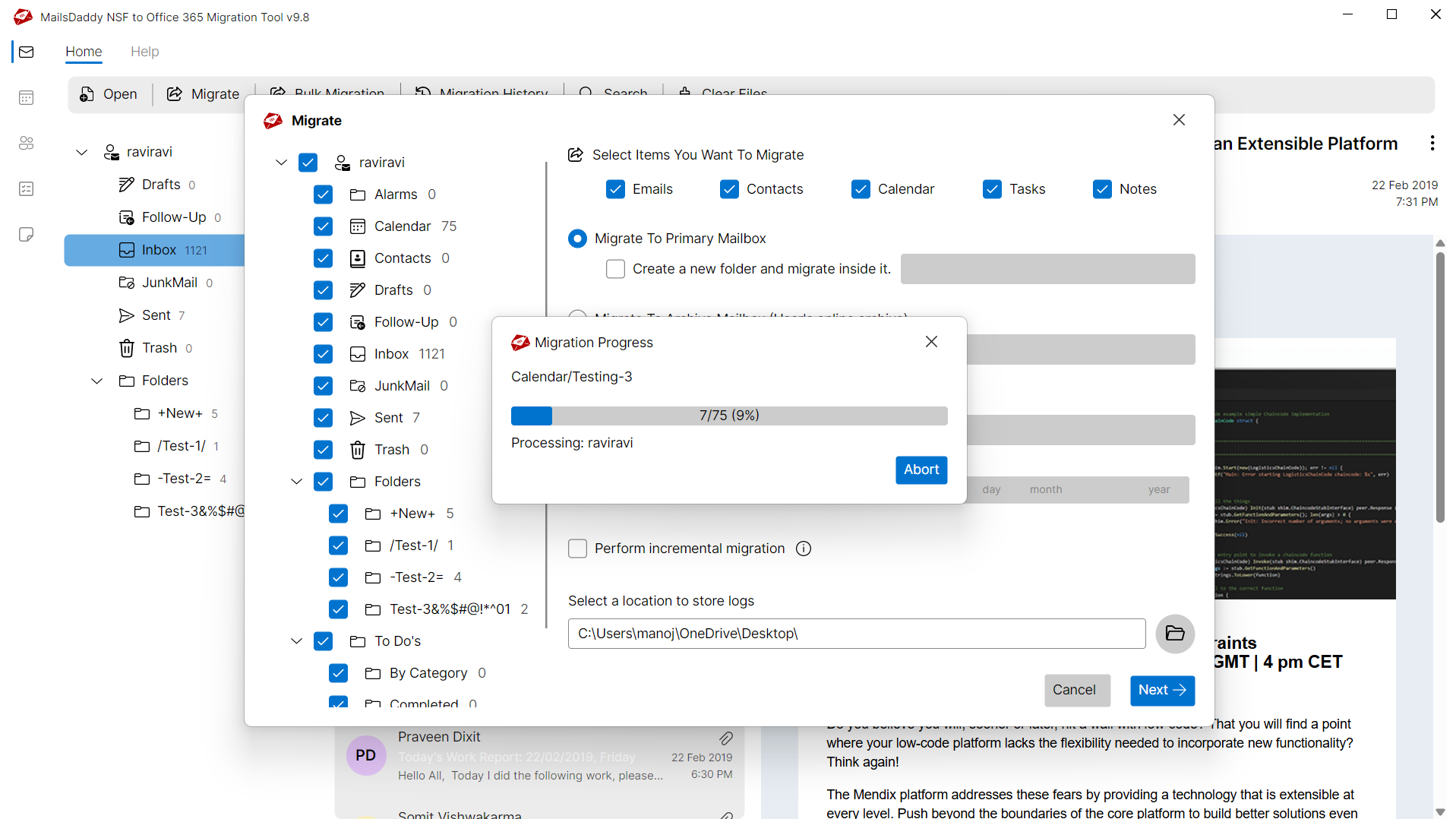Select Sent folder in main sidebar

point(153,315)
